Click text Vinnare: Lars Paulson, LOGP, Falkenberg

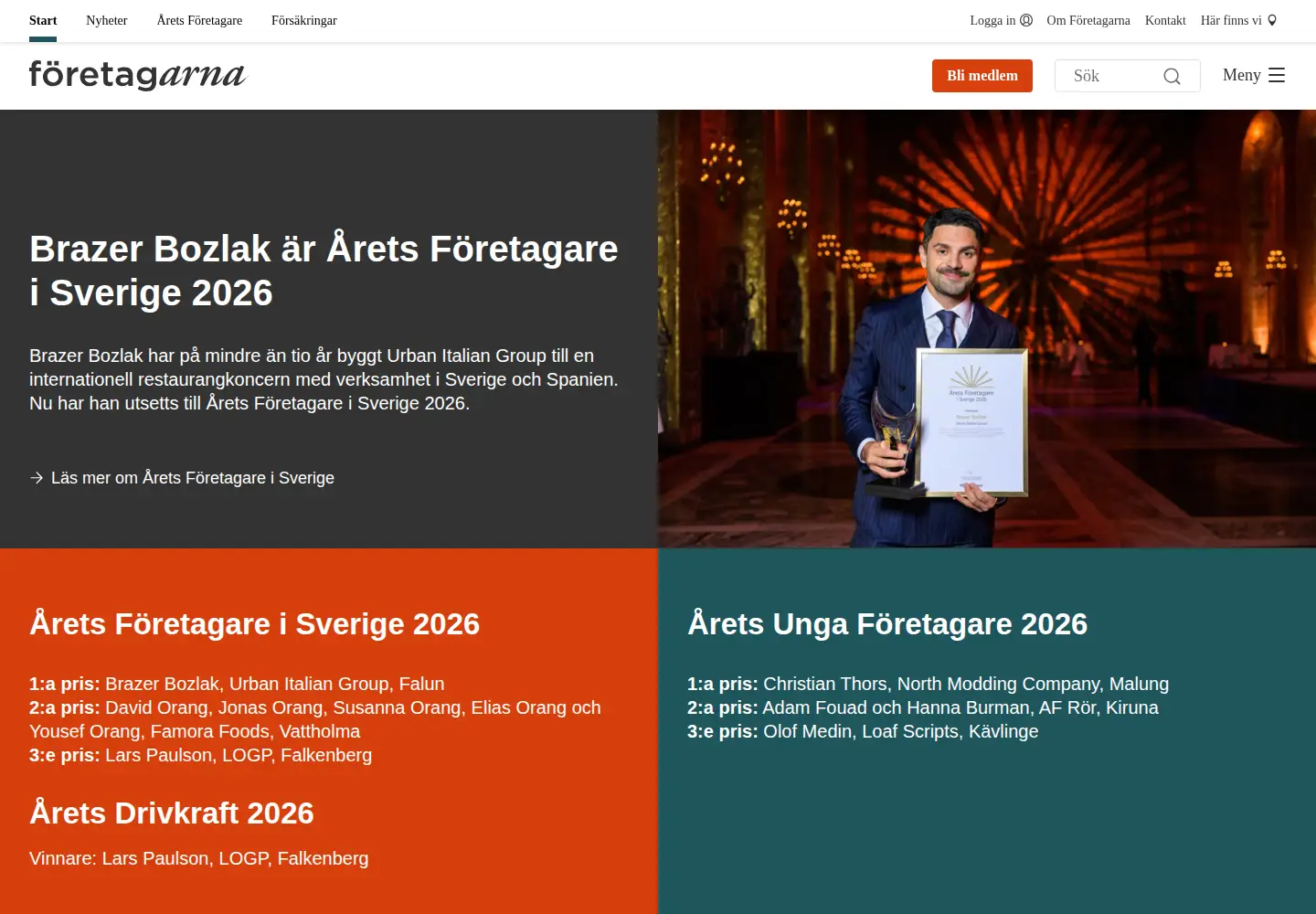[x=198, y=858]
